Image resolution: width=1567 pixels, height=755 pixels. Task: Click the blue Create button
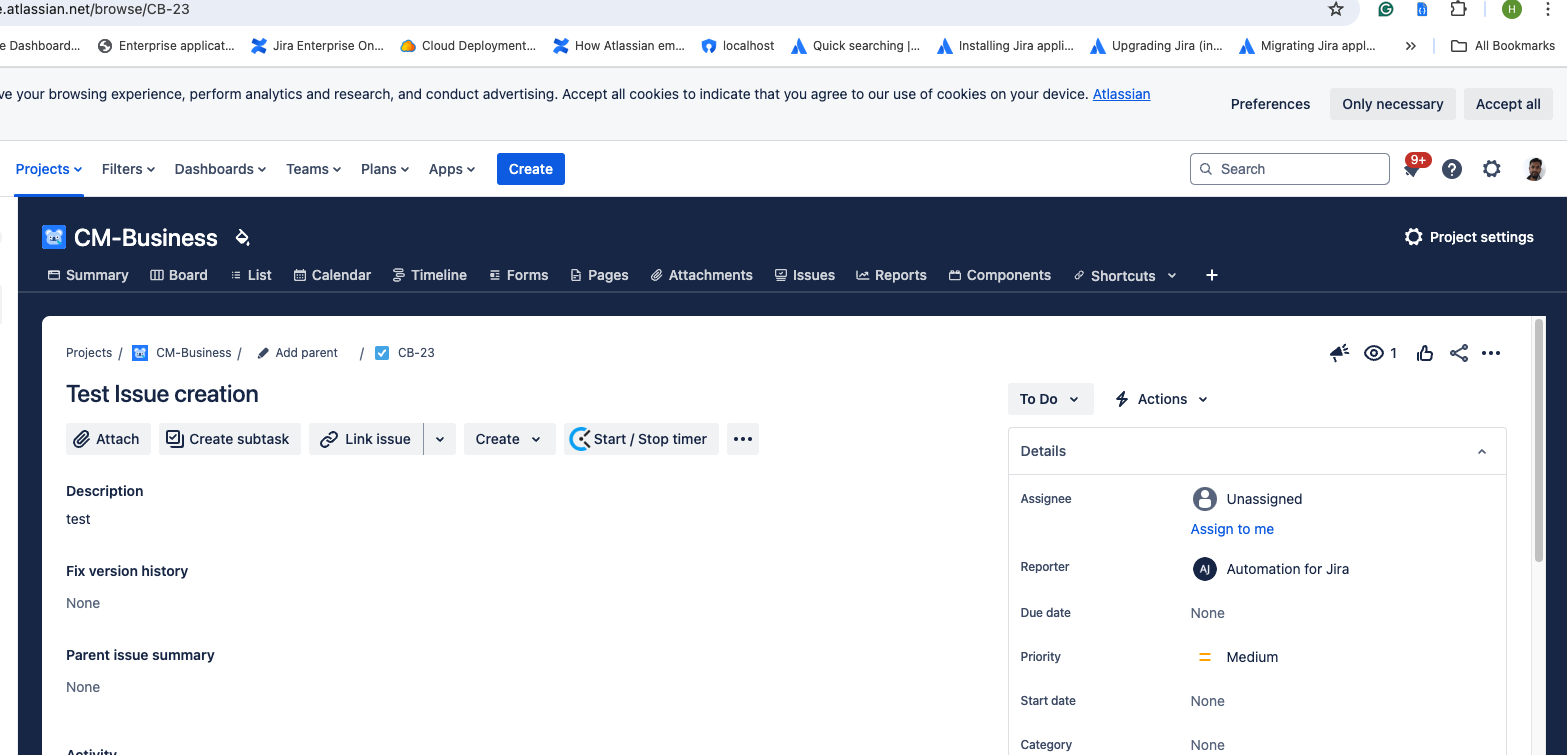click(x=531, y=169)
